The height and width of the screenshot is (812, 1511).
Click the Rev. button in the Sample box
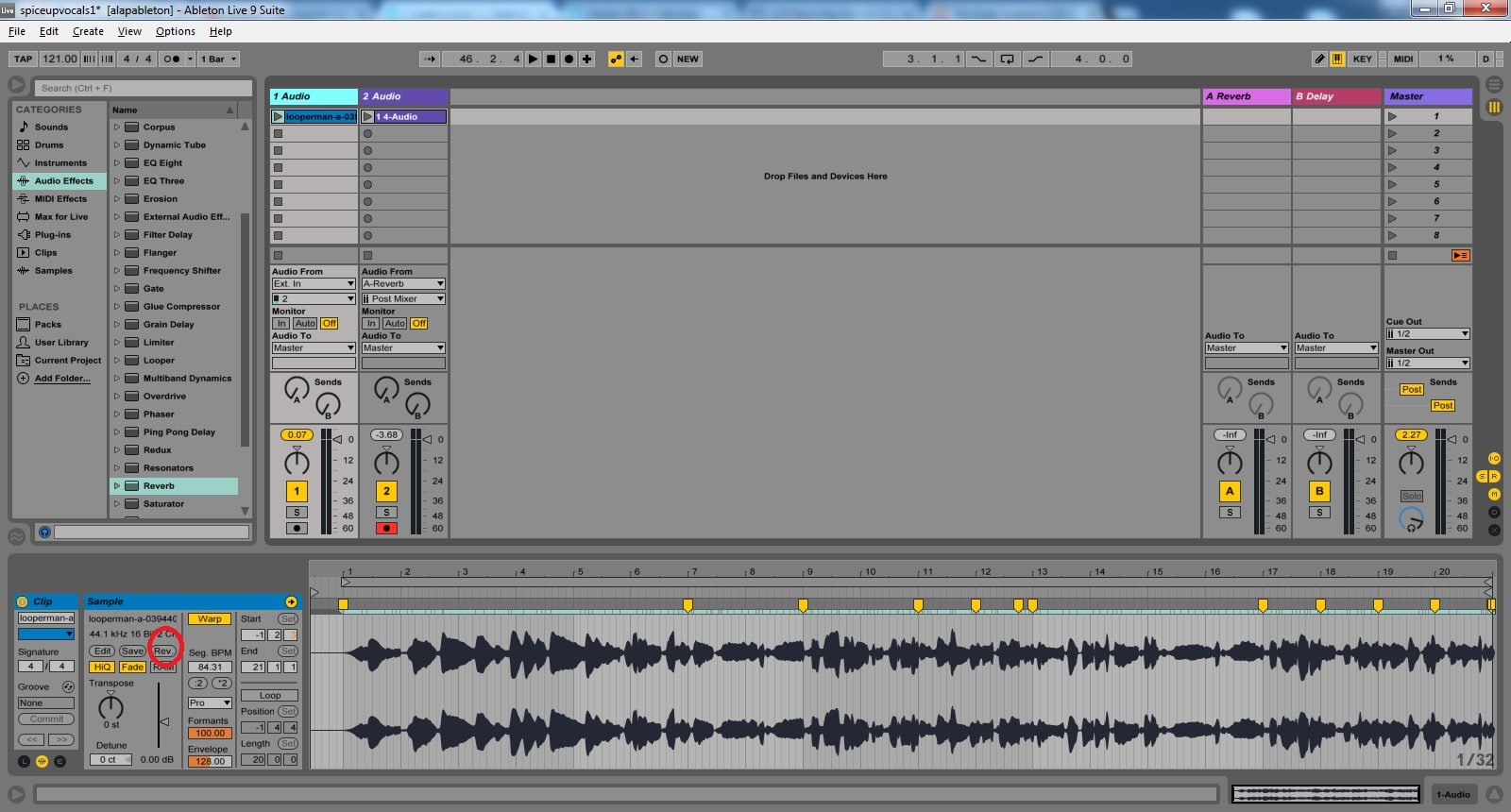163,651
